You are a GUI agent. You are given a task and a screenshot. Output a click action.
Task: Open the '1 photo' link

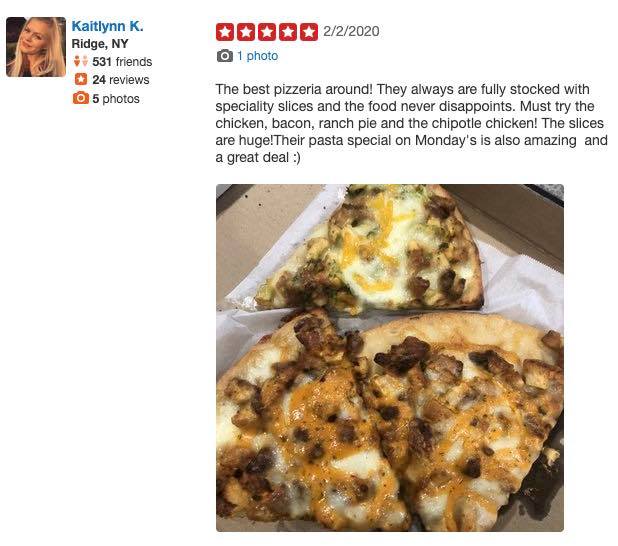tap(257, 56)
